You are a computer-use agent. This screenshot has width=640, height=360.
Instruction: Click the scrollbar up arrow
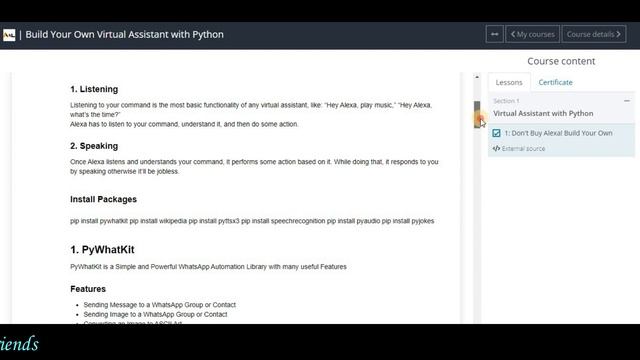point(477,77)
